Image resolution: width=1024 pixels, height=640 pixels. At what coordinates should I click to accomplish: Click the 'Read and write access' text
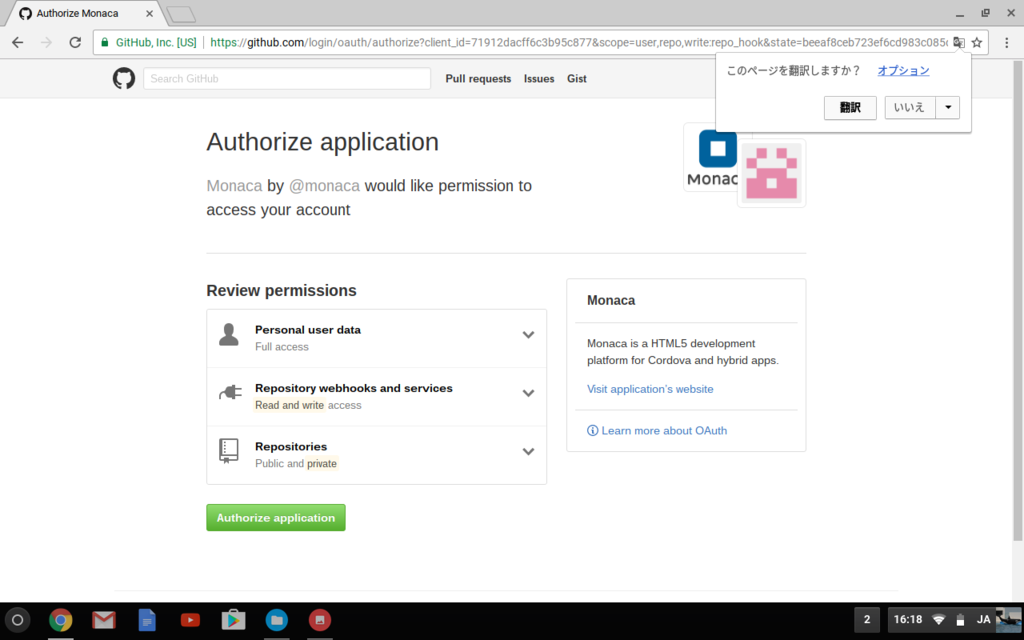tap(308, 406)
